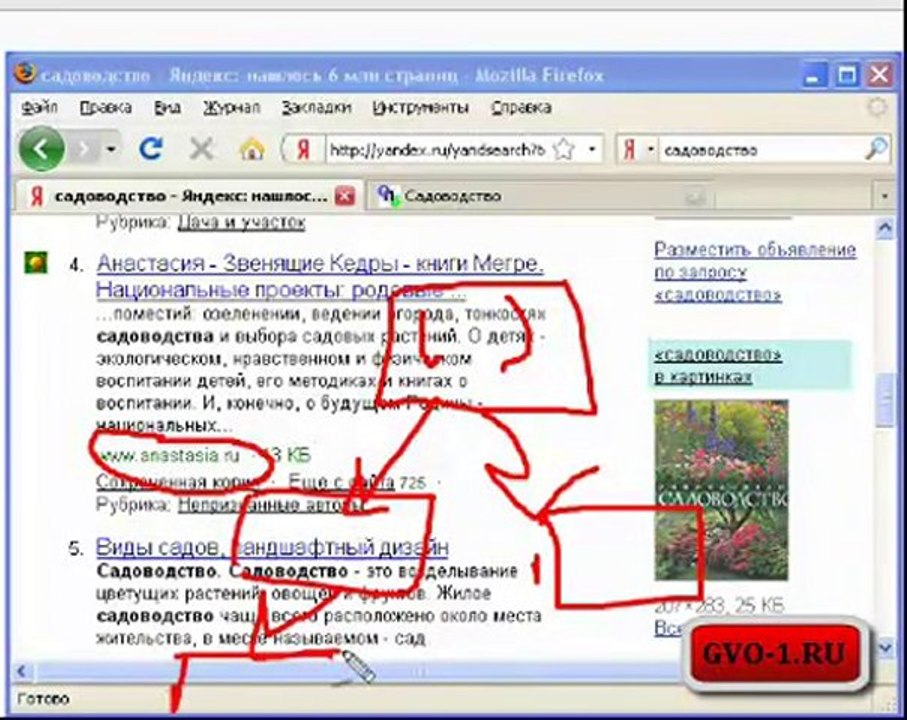Click the Firefox logo in title bar
907x720 pixels.
pos(24,73)
